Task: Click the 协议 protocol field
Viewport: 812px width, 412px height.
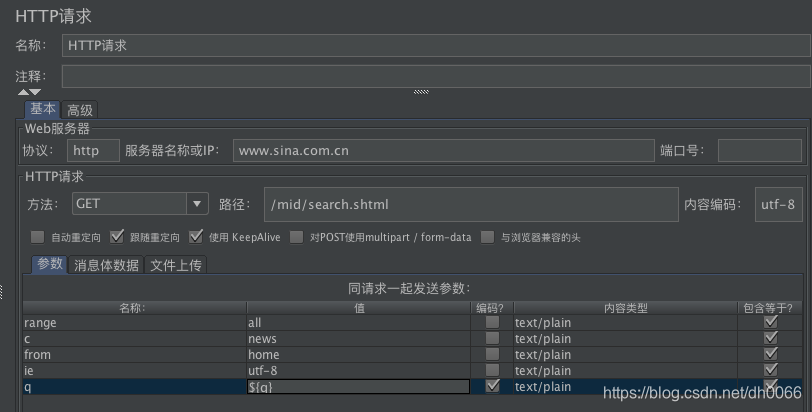Action: (93, 151)
